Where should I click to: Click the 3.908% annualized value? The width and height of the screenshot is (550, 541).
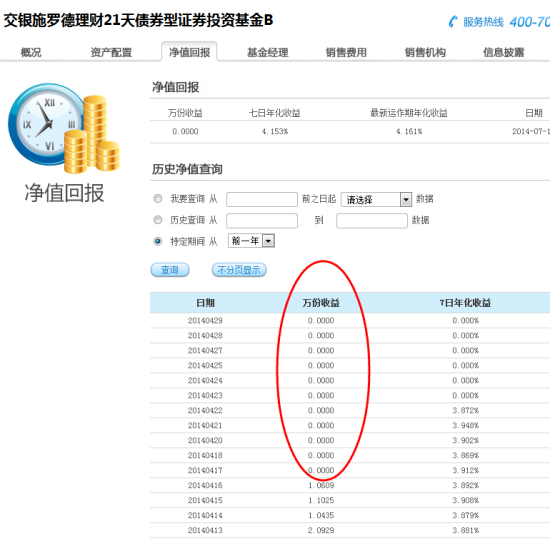coord(465,500)
